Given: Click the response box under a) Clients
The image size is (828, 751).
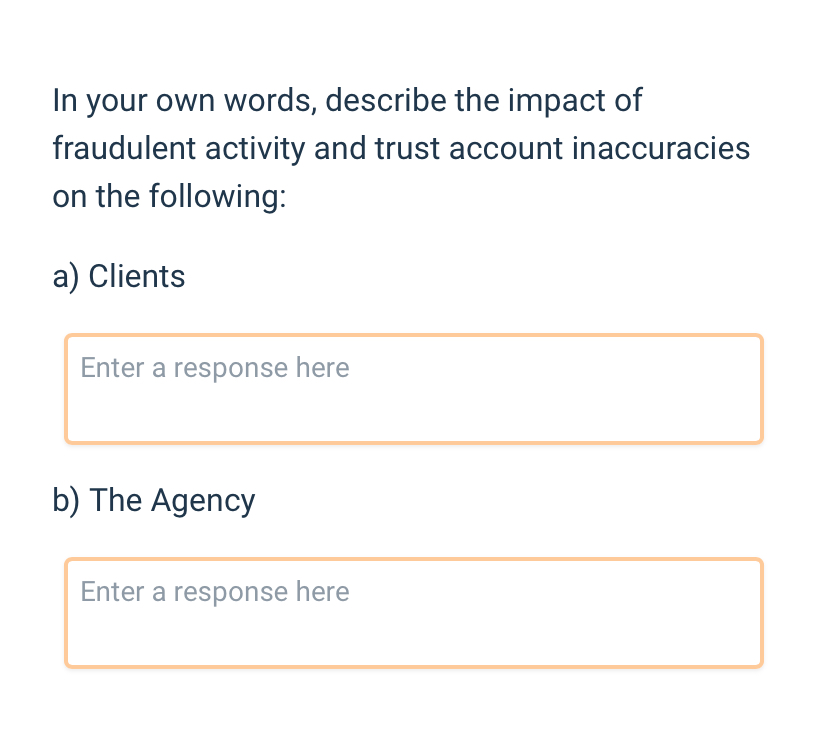Looking at the screenshot, I should (x=413, y=388).
